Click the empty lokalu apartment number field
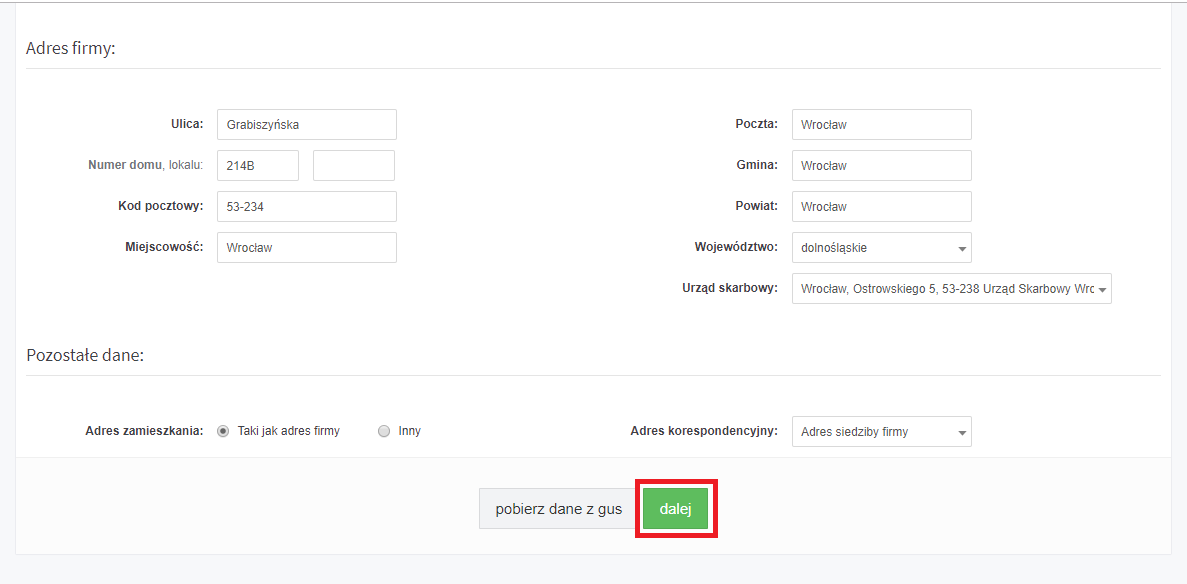 [354, 165]
